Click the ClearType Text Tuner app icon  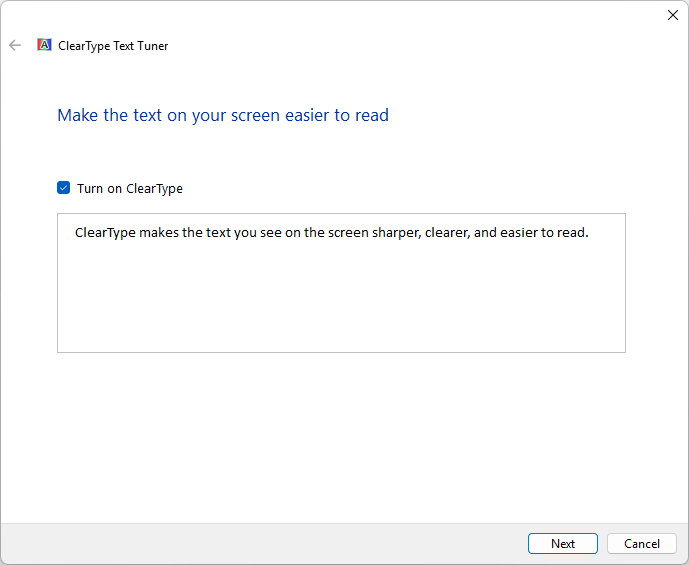pyautogui.click(x=44, y=45)
